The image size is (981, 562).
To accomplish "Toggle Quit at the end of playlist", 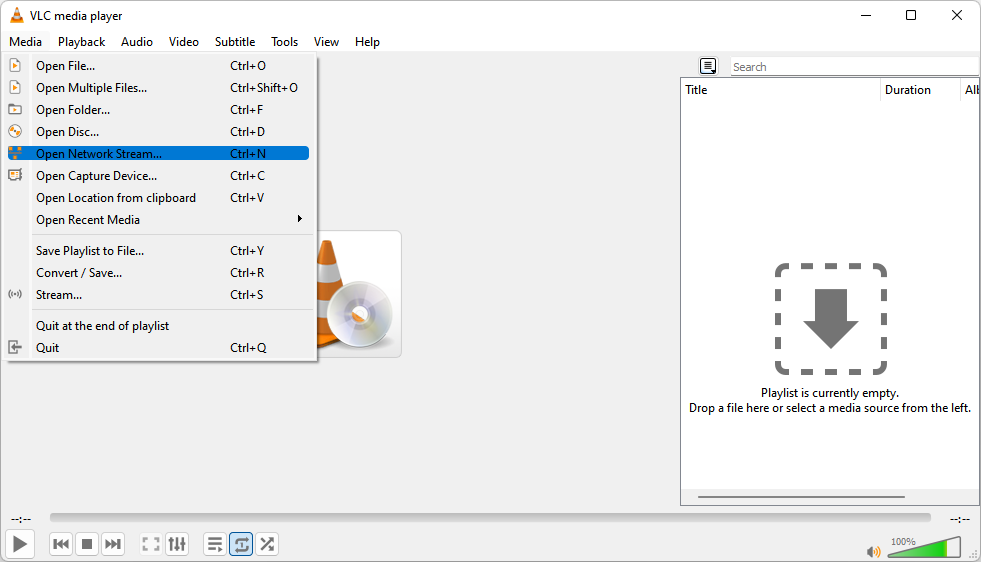I will coord(159,325).
